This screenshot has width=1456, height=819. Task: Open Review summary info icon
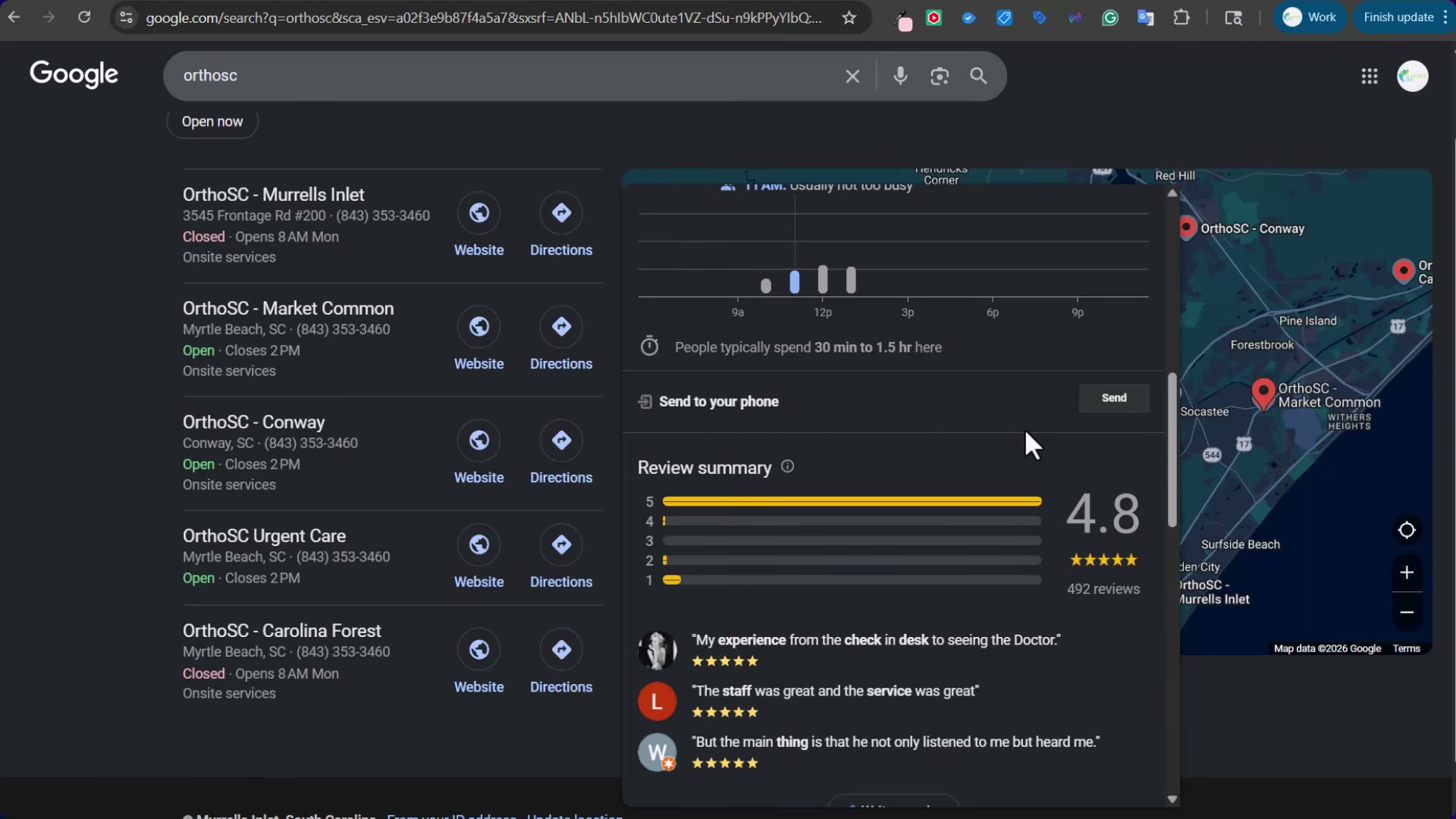point(787,466)
